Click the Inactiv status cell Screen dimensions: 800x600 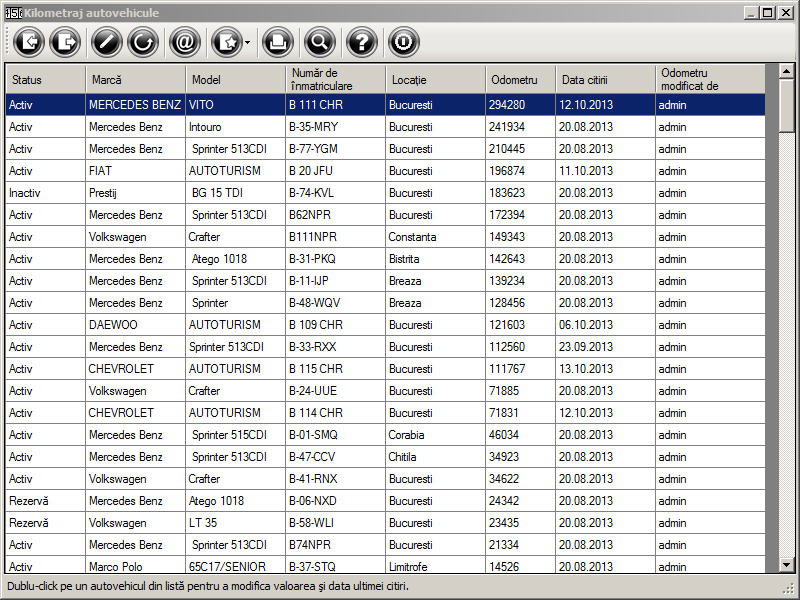[x=45, y=193]
